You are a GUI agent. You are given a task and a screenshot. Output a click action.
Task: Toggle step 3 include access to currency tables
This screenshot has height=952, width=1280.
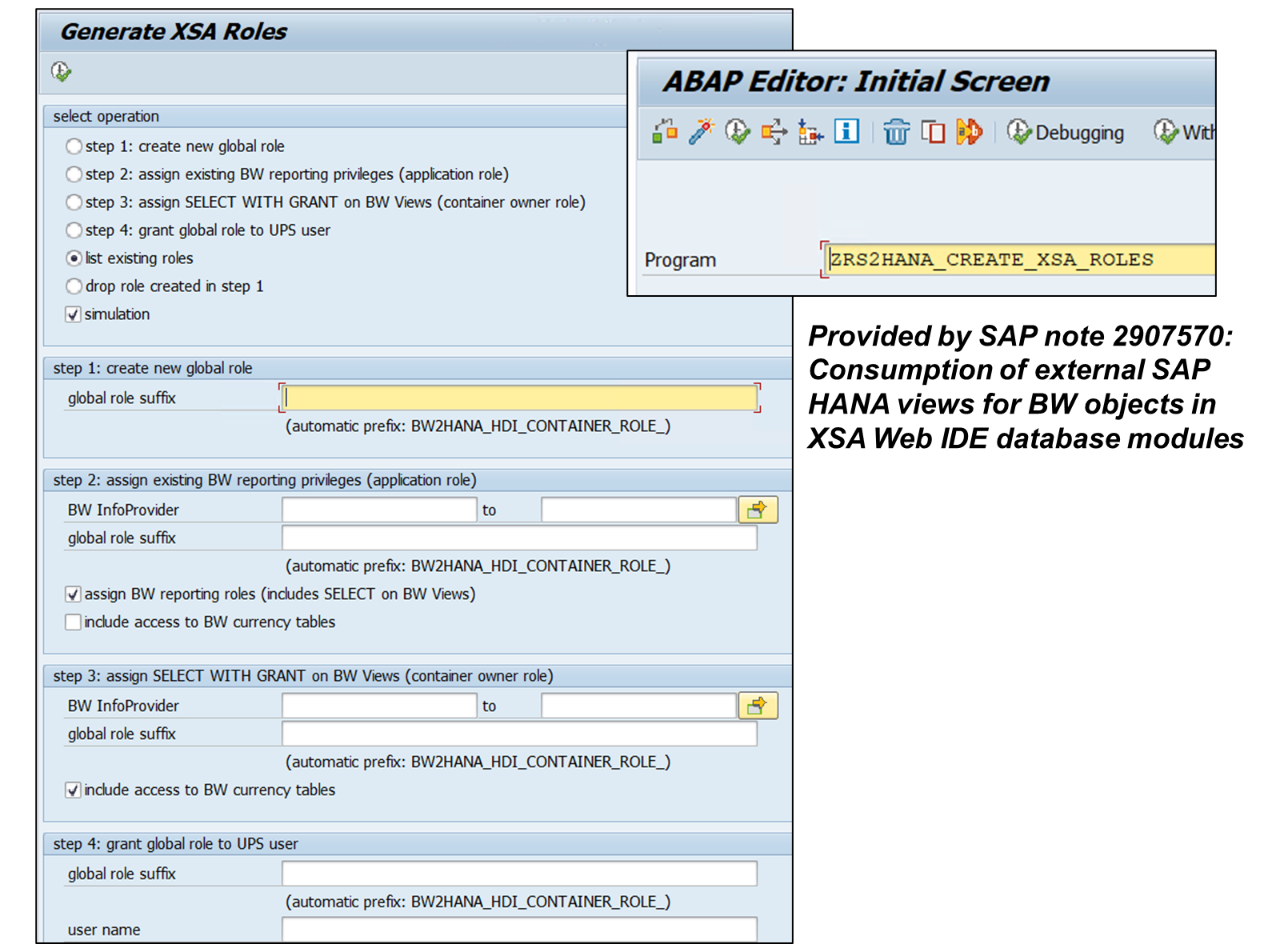coord(73,790)
